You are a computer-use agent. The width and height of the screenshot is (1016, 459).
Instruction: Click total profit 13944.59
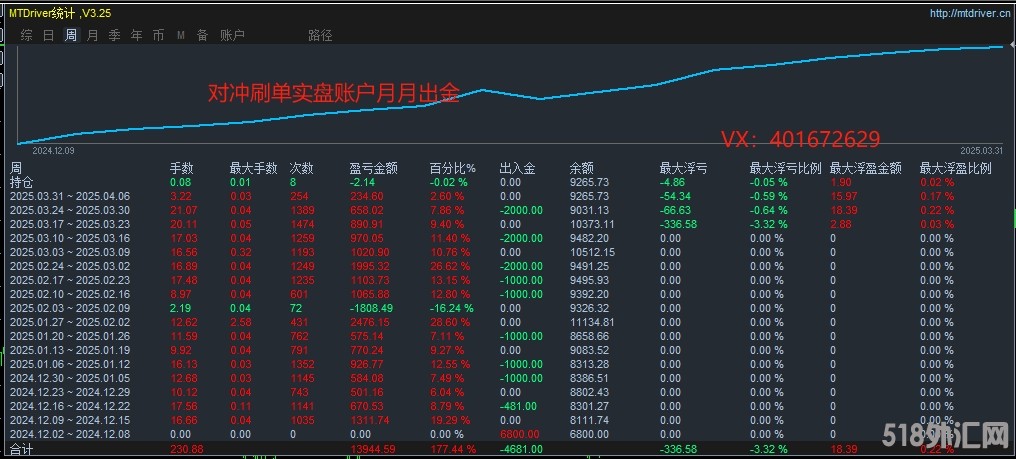pyautogui.click(x=373, y=449)
